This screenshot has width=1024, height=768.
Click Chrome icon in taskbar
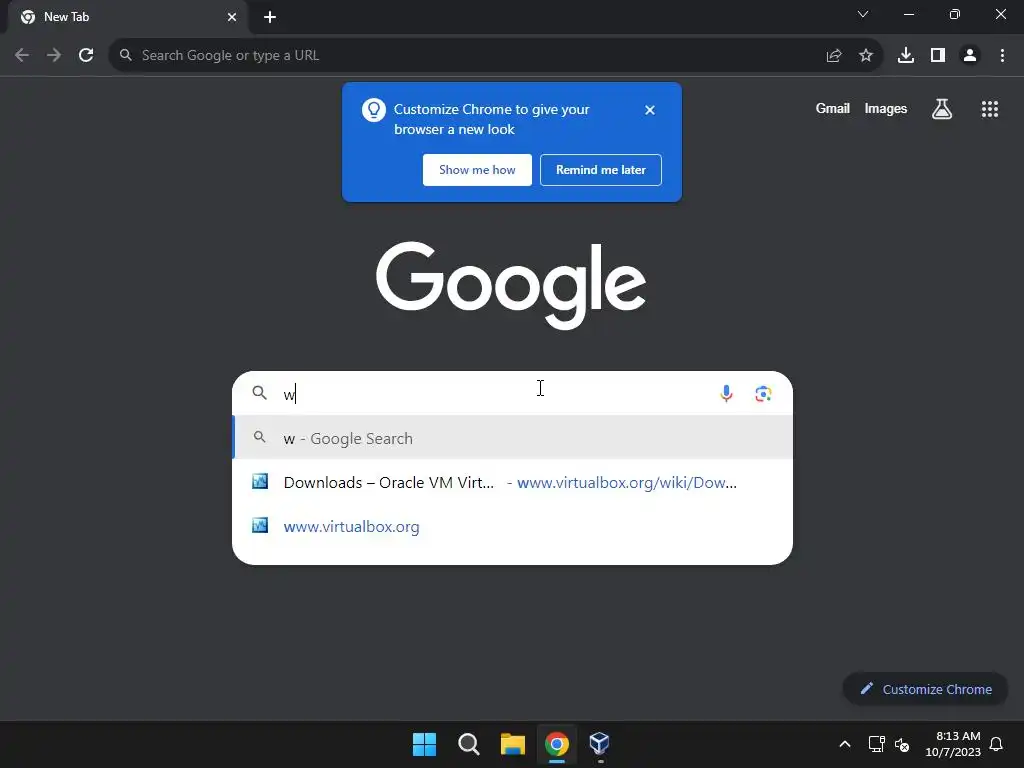pos(556,744)
